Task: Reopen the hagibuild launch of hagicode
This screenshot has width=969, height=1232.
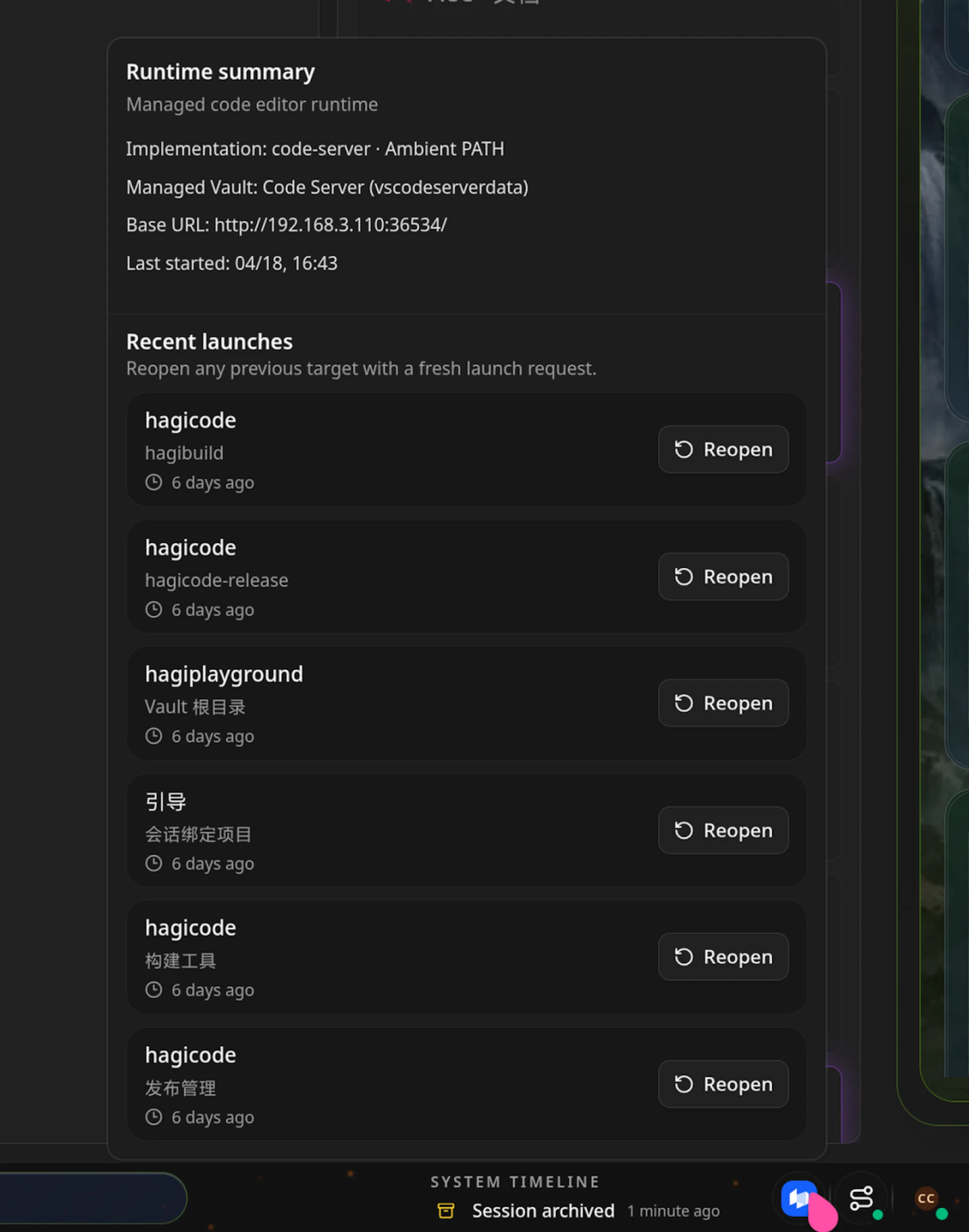Action: point(723,449)
